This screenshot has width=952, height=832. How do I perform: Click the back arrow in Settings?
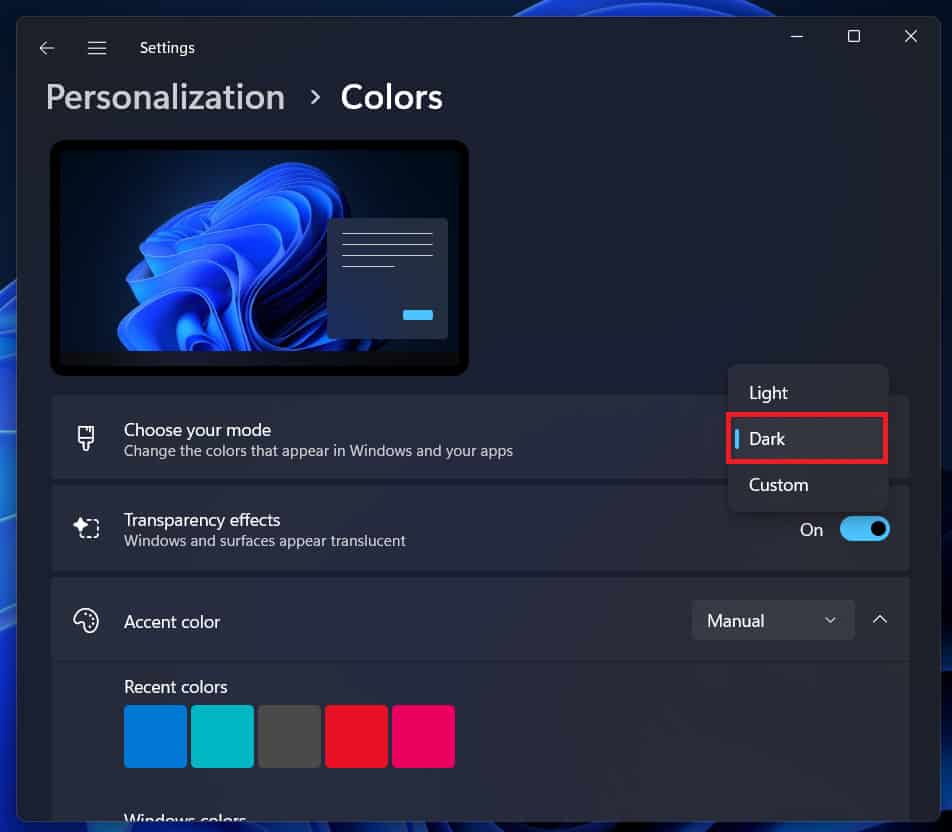47,48
